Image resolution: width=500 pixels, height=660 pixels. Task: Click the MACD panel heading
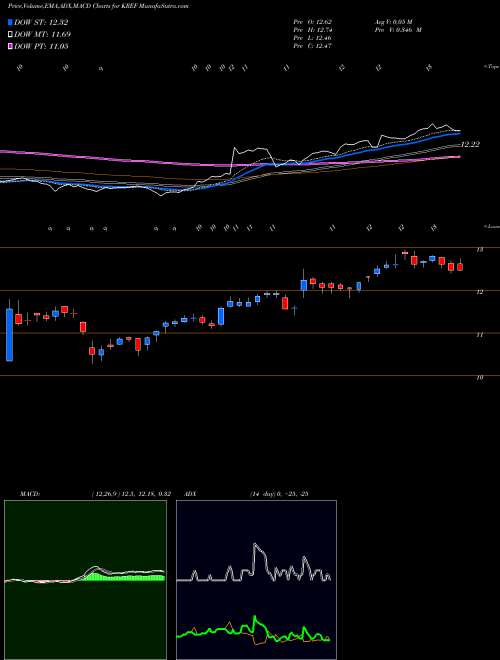pyautogui.click(x=30, y=494)
